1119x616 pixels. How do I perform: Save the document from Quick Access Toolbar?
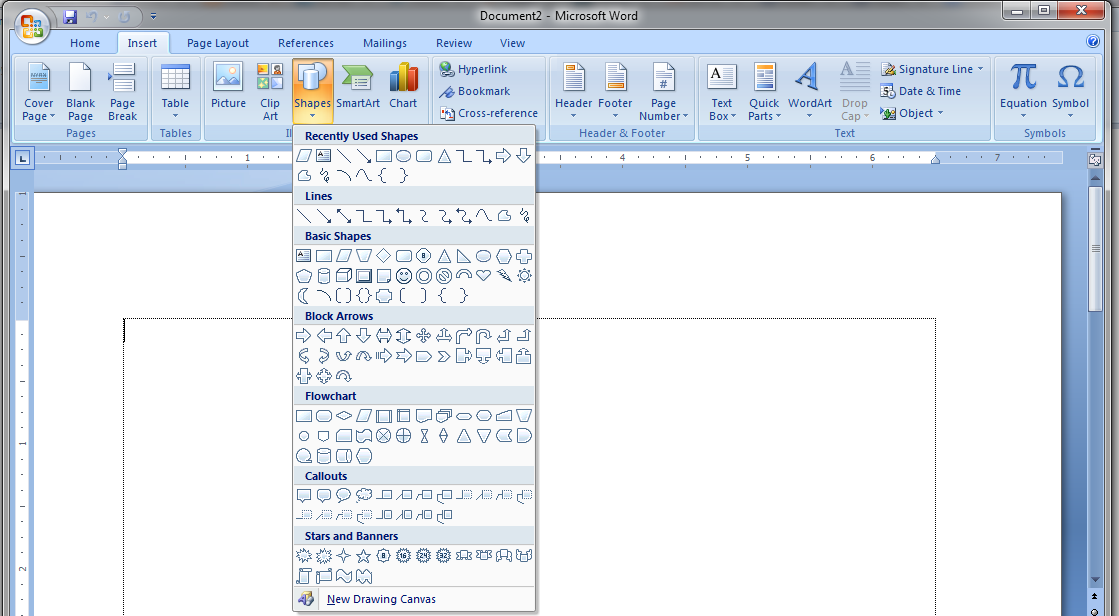click(70, 16)
